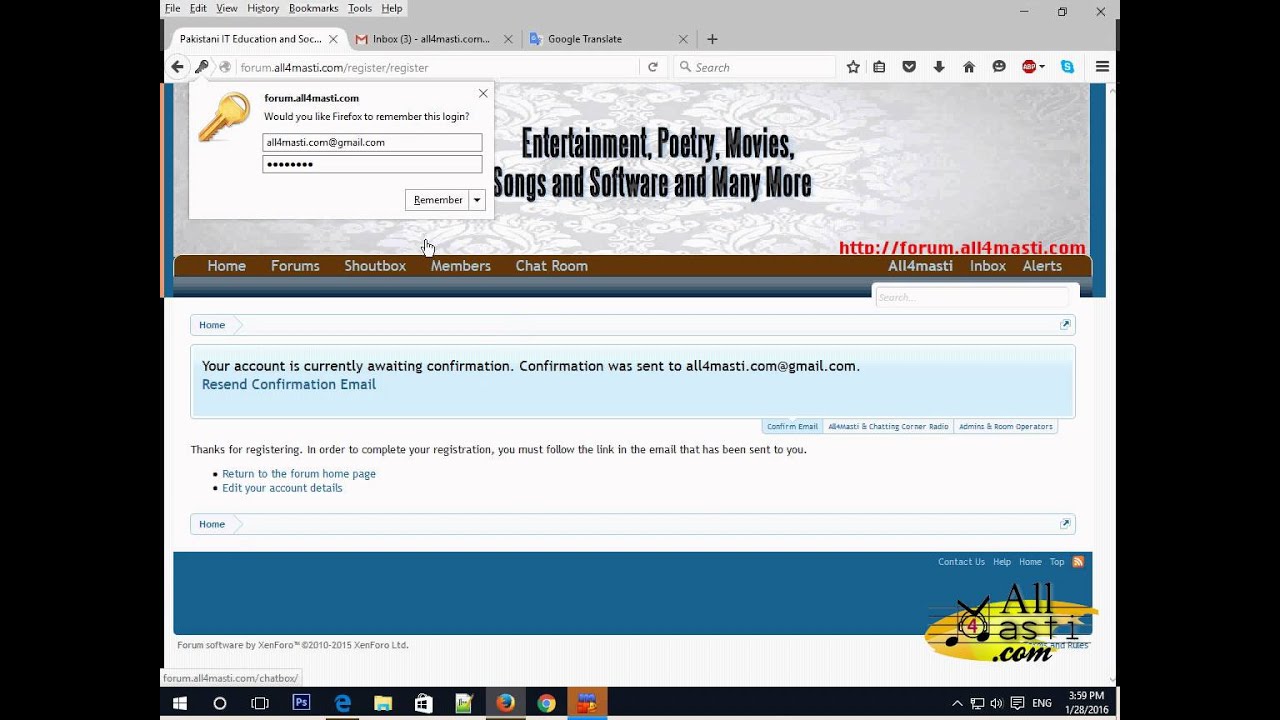Click the Remember login button
Viewport: 1280px width, 720px height.
[x=438, y=200]
